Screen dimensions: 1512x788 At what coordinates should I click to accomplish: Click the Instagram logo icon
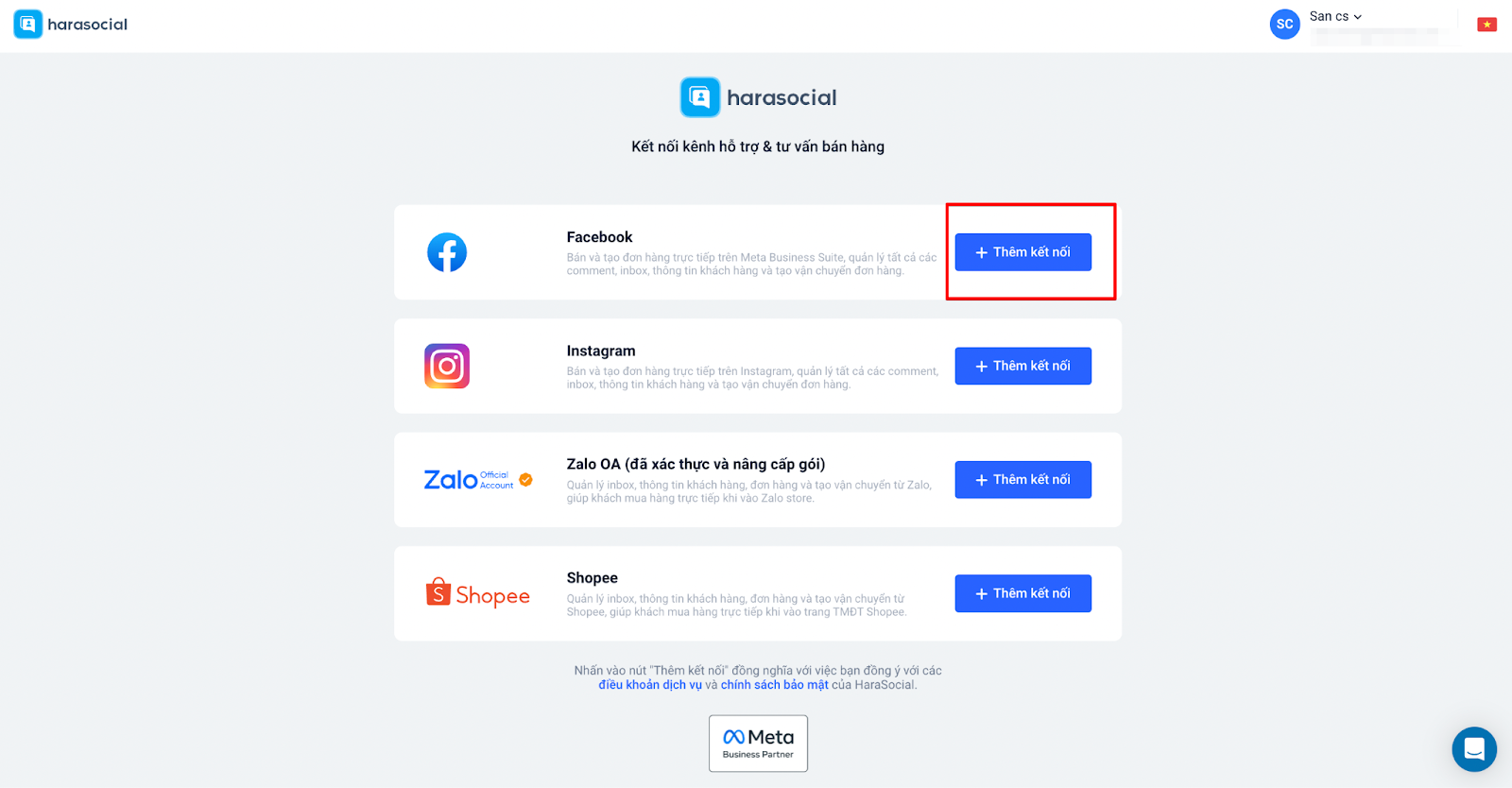[x=447, y=367]
